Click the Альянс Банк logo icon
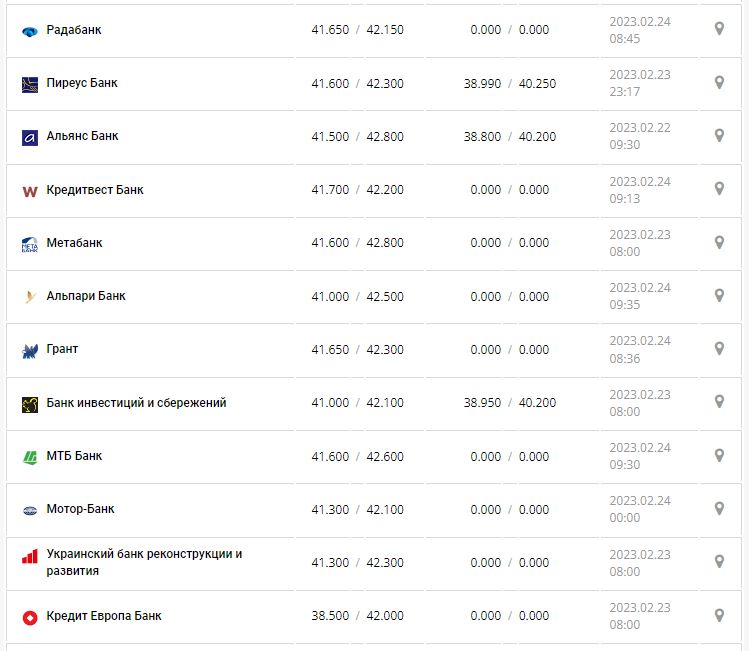749x651 pixels. (x=29, y=137)
